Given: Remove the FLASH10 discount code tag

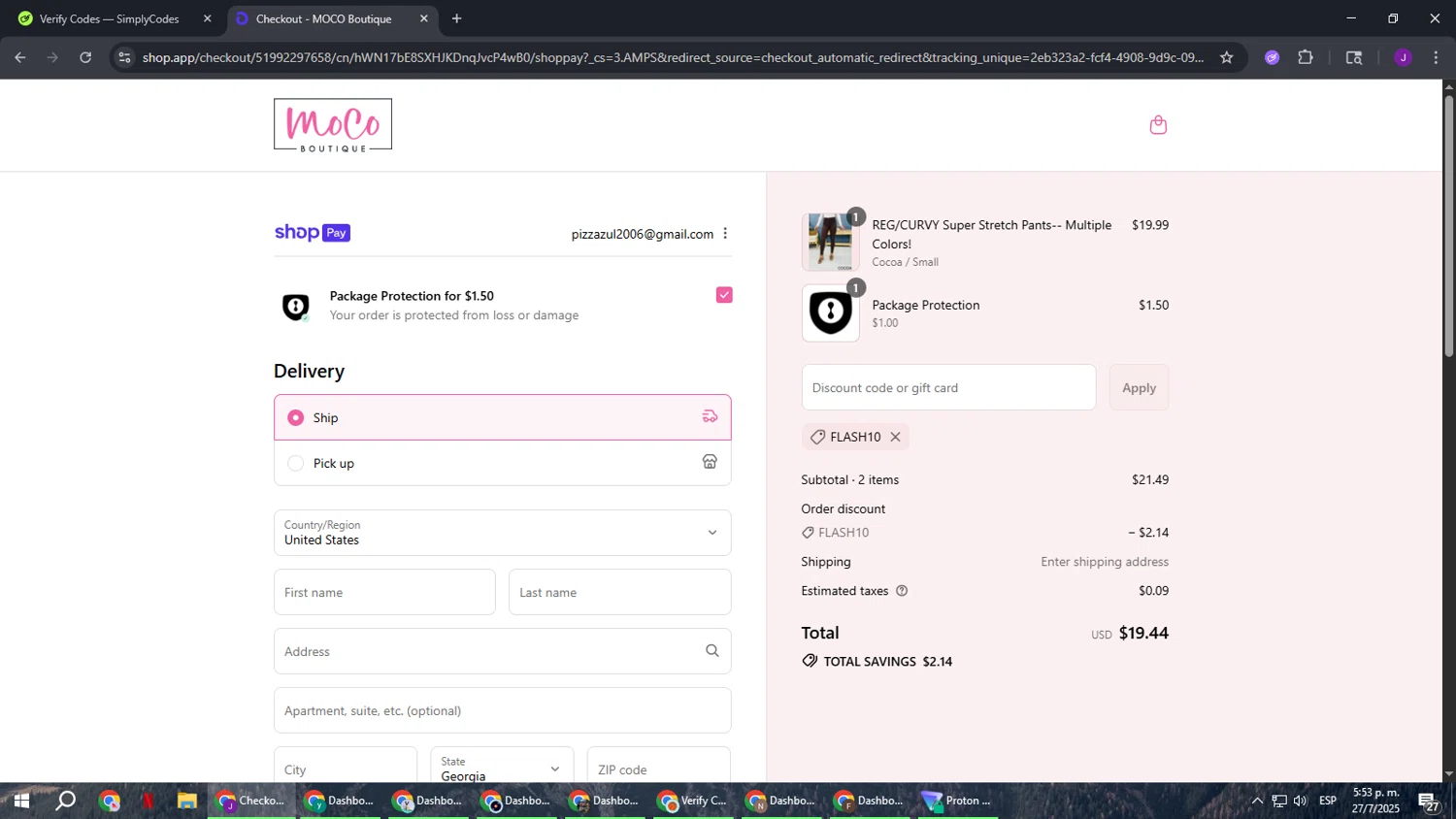Looking at the screenshot, I should [x=896, y=437].
